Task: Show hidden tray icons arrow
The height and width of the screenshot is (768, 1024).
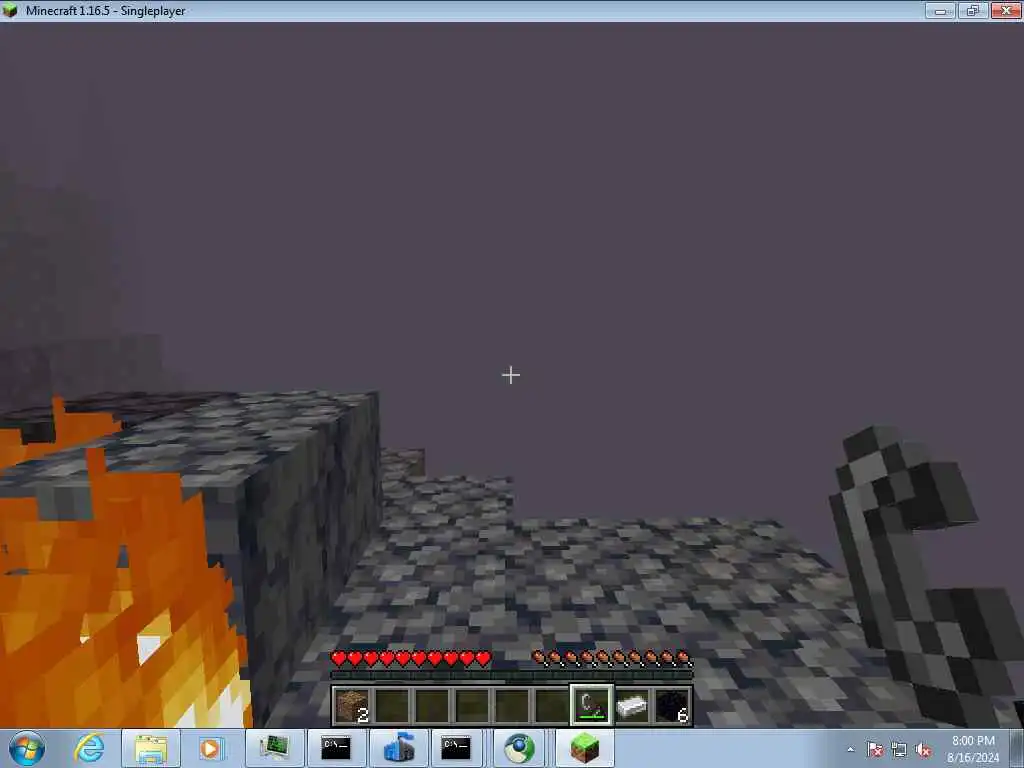Action: click(850, 750)
